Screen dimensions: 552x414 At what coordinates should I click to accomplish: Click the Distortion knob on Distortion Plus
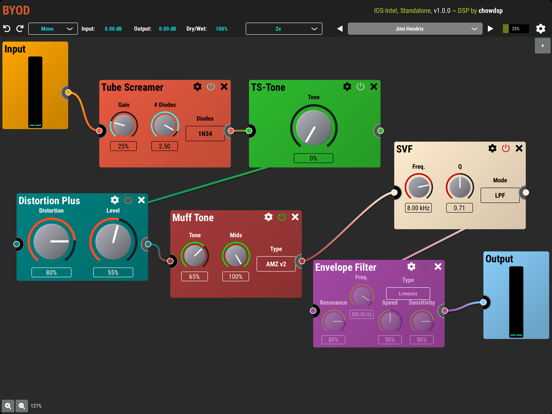coord(51,242)
